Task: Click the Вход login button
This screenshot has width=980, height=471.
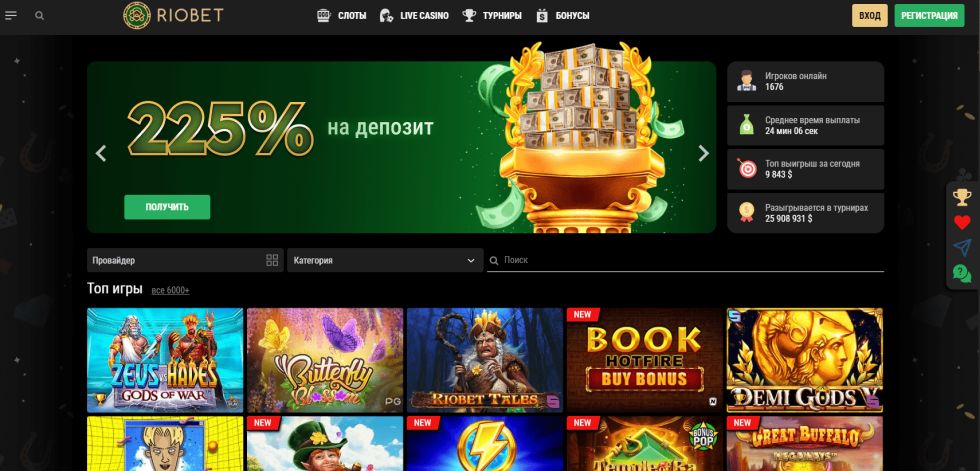Action: 869,16
